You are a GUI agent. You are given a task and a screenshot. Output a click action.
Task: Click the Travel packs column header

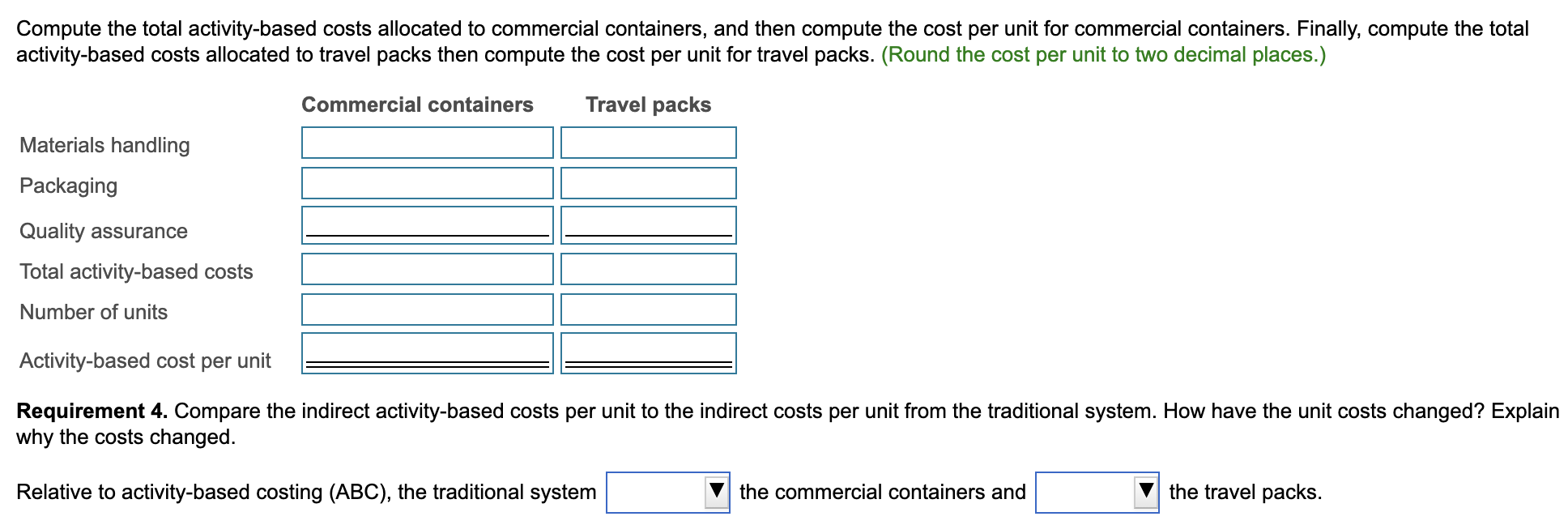648,104
